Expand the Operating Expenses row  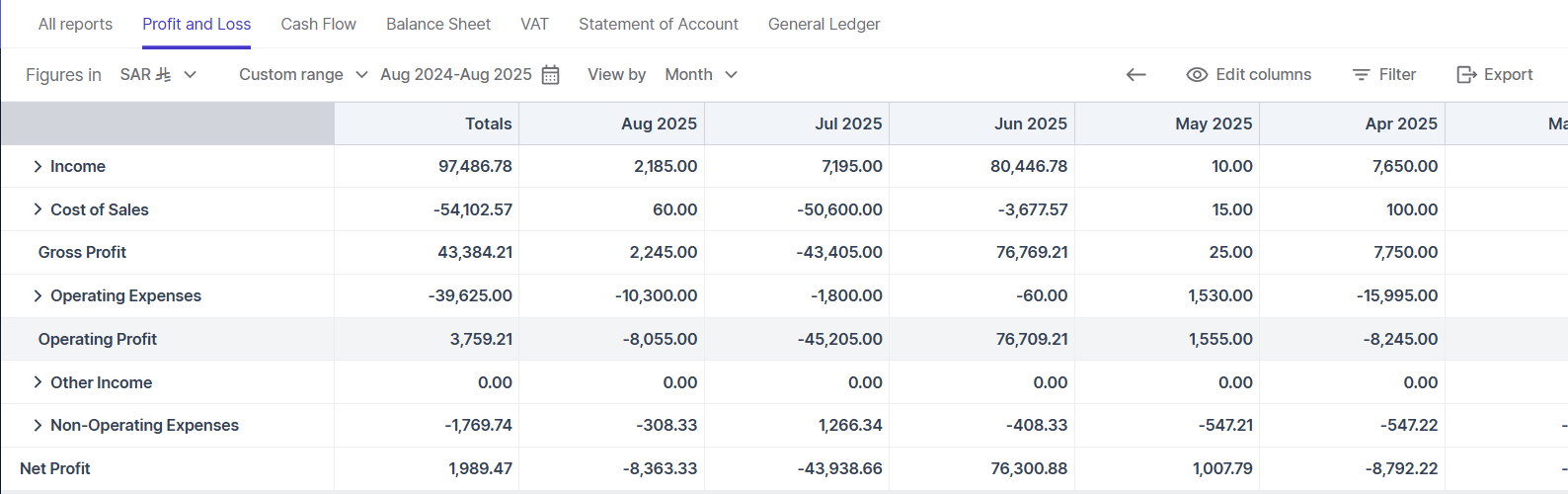click(38, 296)
